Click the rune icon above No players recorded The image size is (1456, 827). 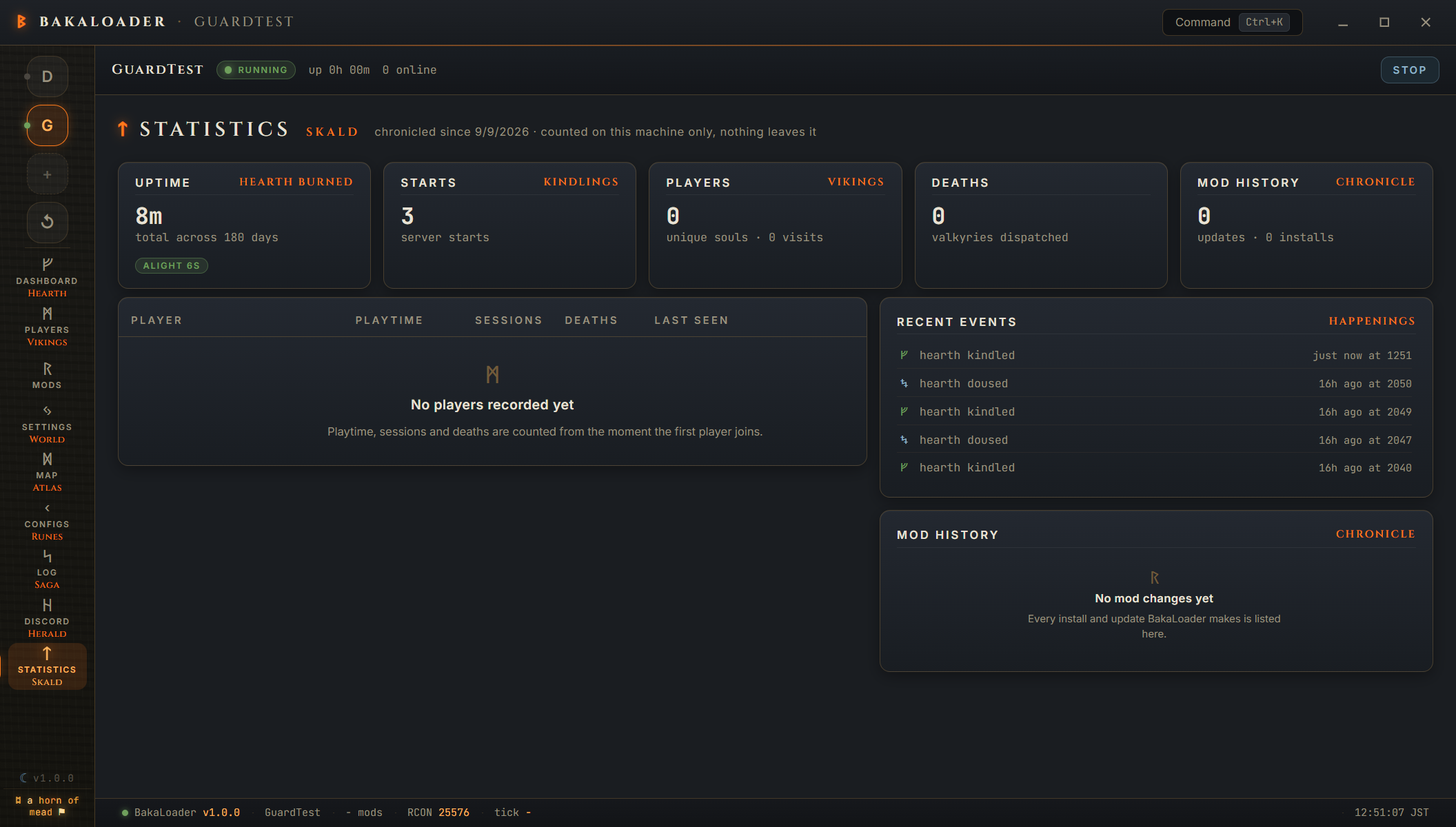(492, 374)
